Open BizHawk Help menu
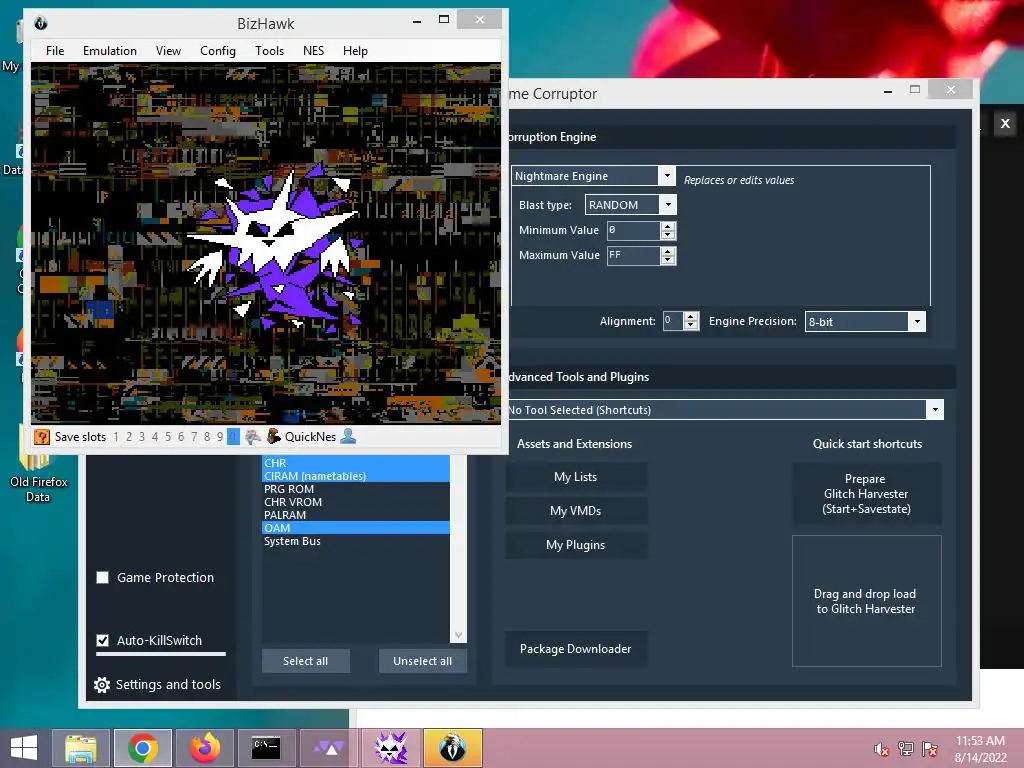The image size is (1024, 768). [355, 51]
